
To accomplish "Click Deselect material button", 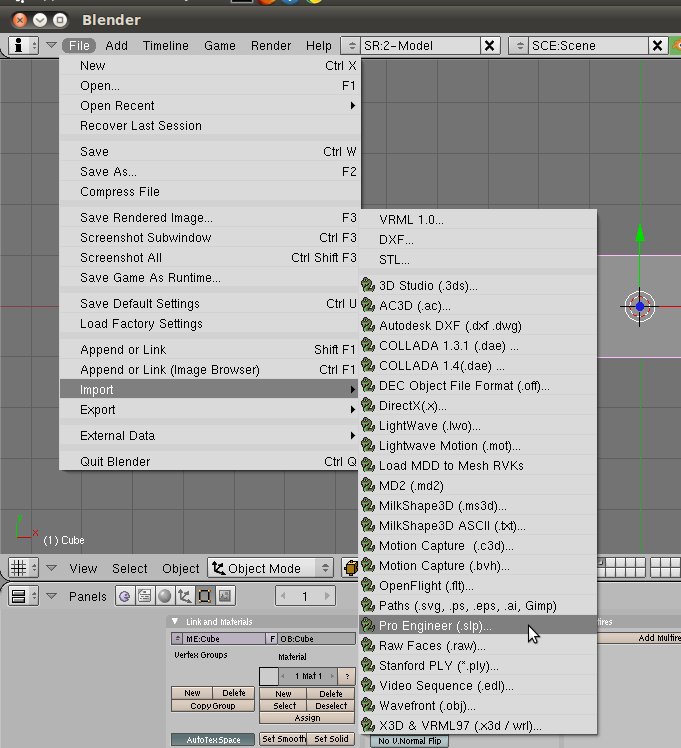I will (331, 706).
